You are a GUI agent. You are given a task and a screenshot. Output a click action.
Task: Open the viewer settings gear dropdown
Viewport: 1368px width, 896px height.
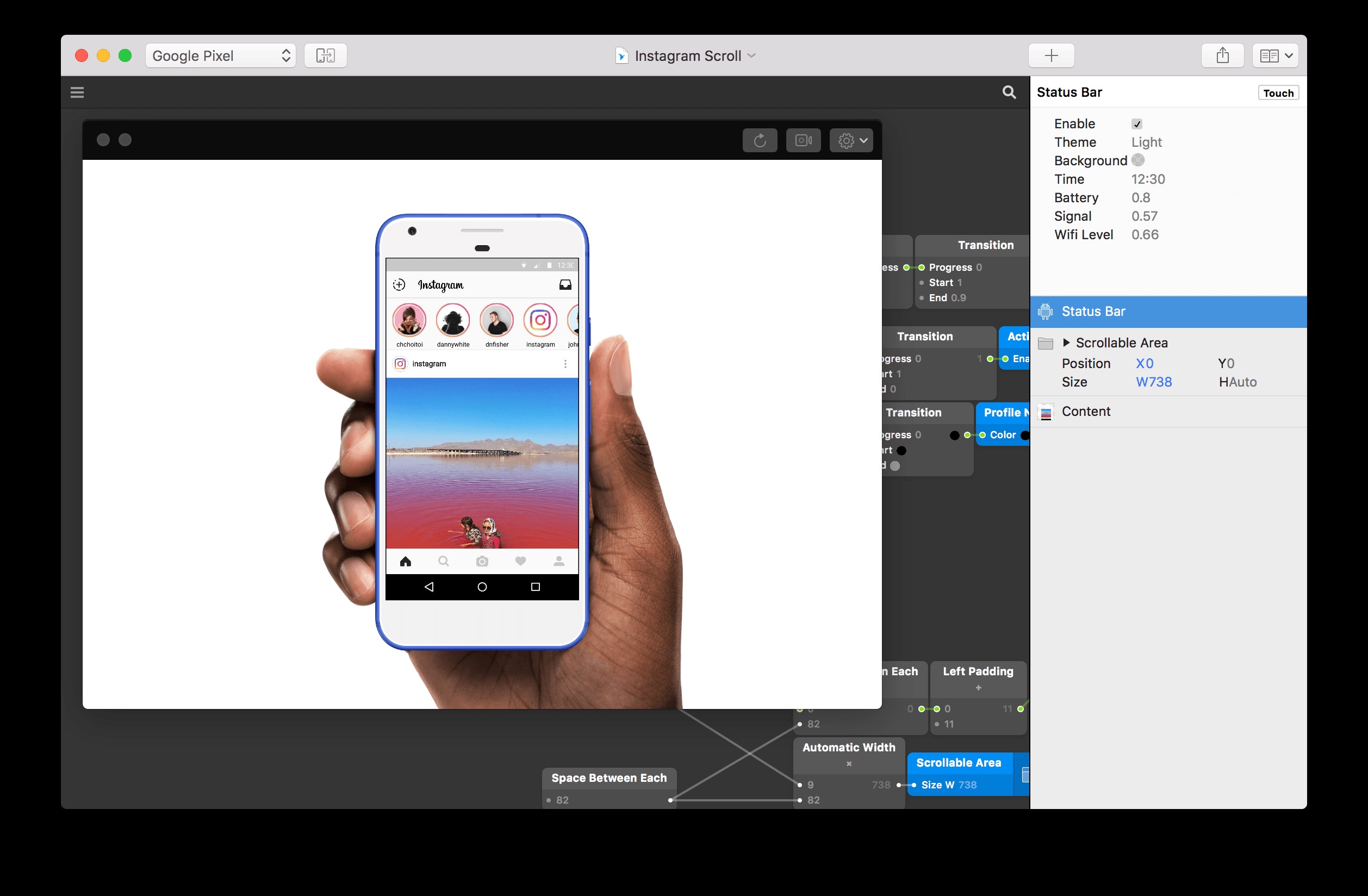(851, 140)
